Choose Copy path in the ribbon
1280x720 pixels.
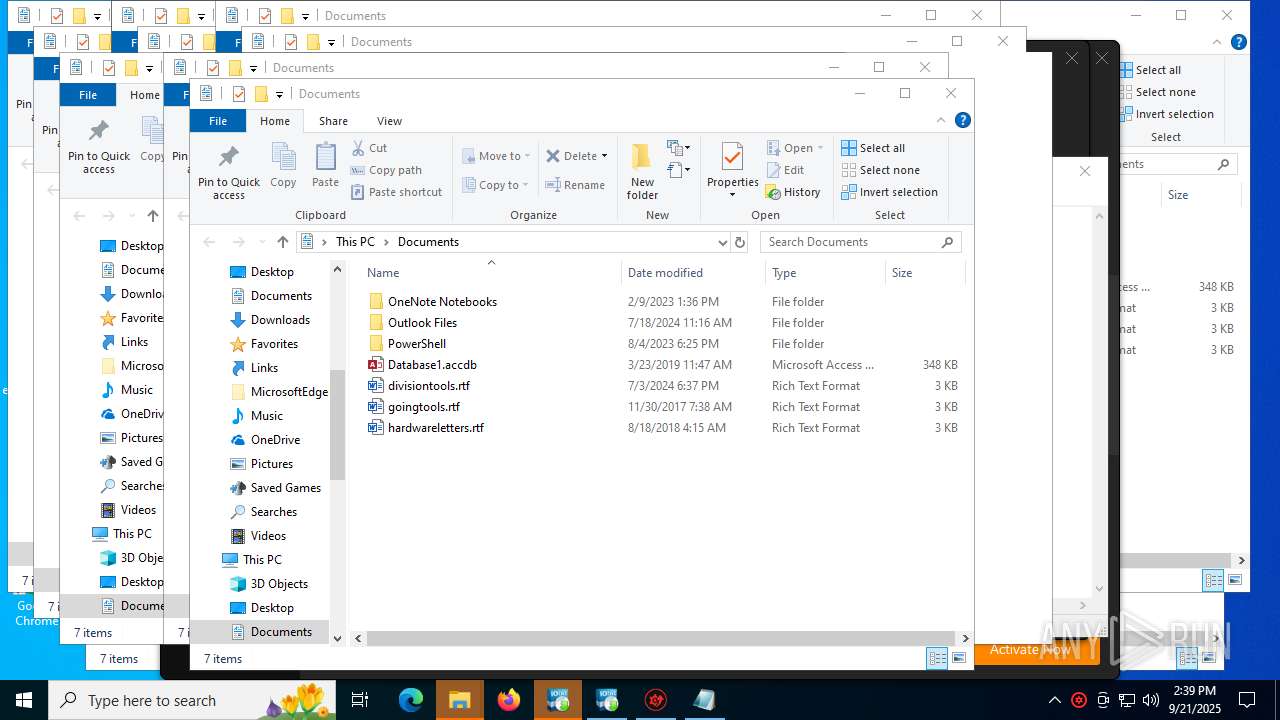point(386,170)
